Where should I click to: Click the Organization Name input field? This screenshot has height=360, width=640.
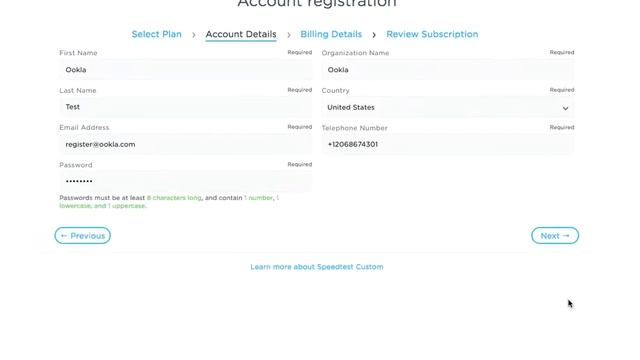[448, 70]
